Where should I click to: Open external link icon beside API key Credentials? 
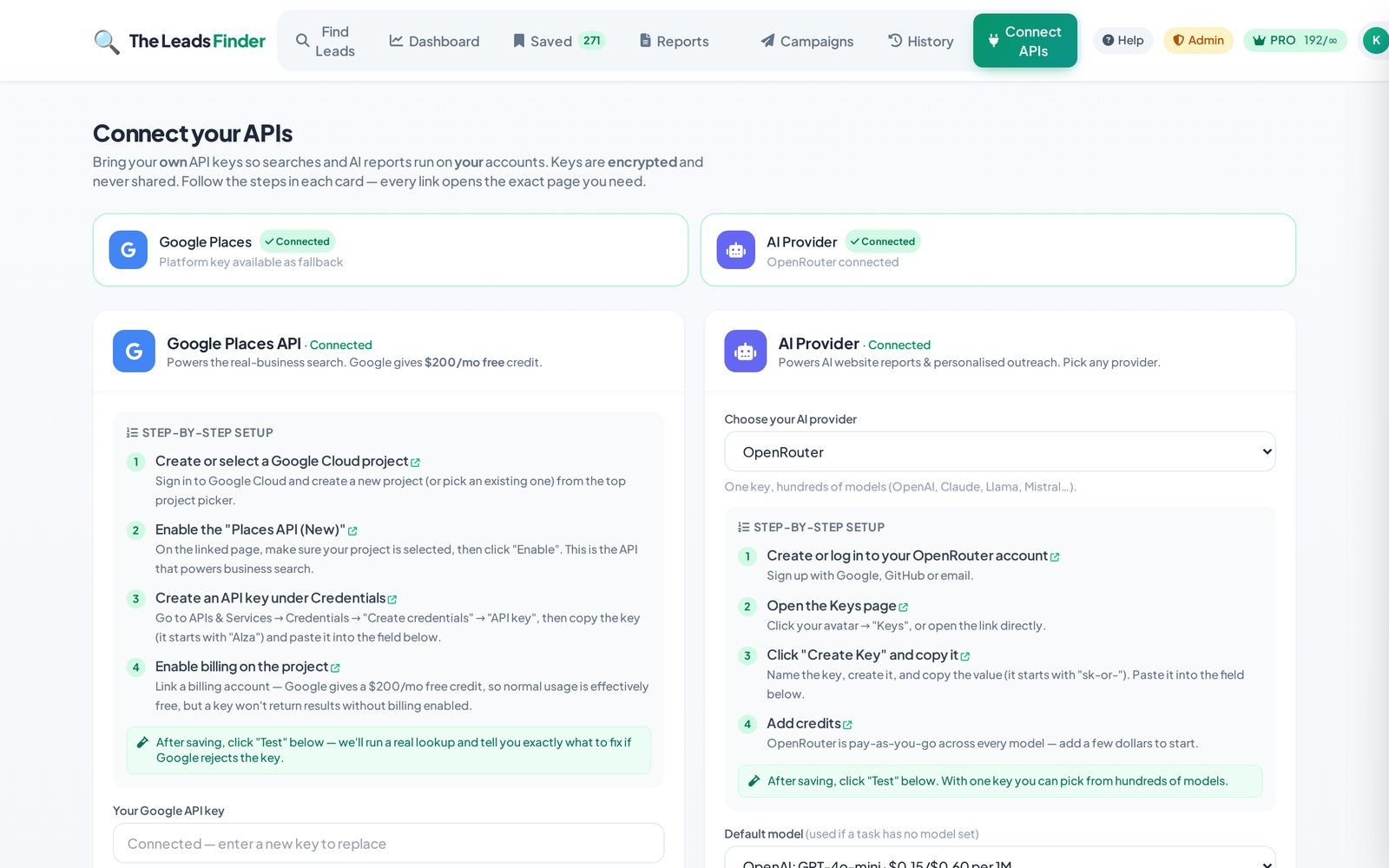pyautogui.click(x=392, y=600)
